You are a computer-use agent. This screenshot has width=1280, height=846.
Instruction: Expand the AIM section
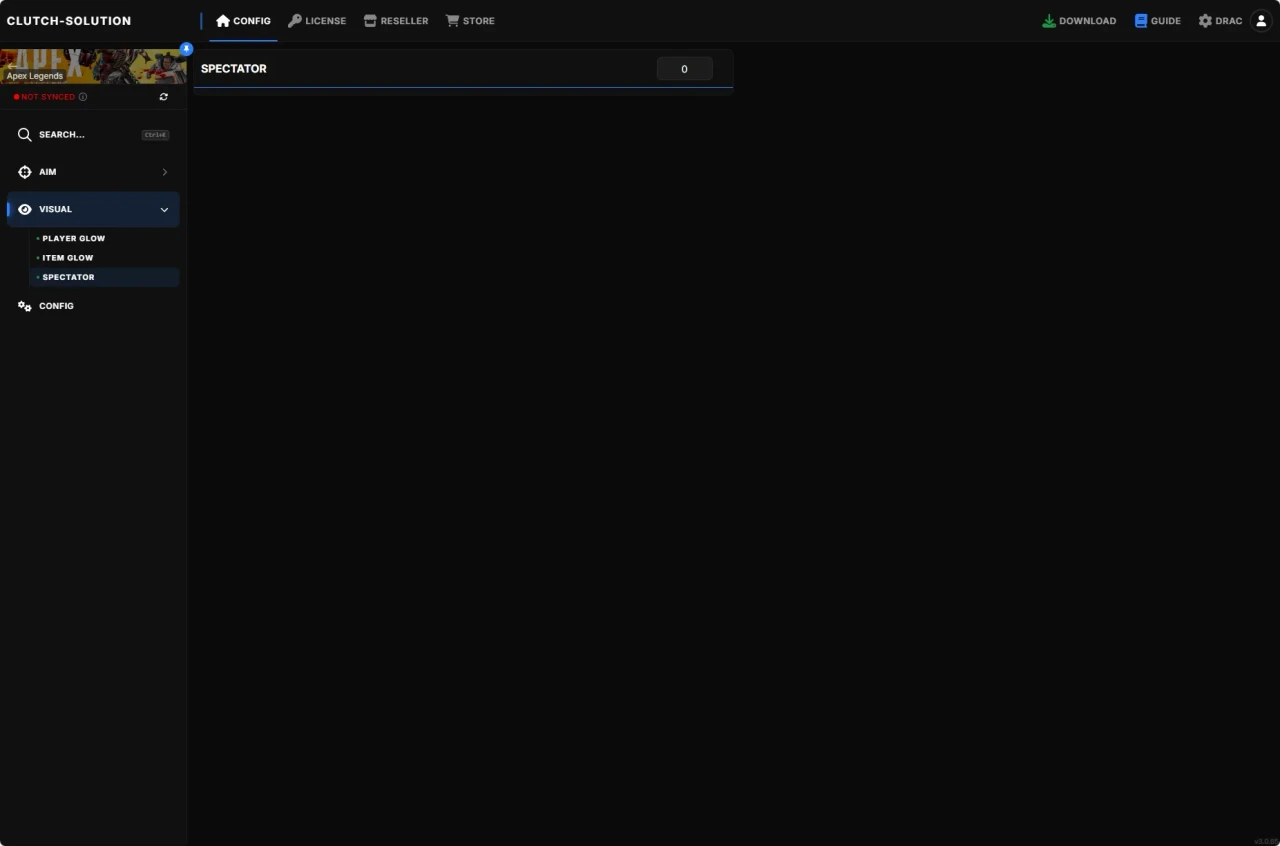(164, 171)
